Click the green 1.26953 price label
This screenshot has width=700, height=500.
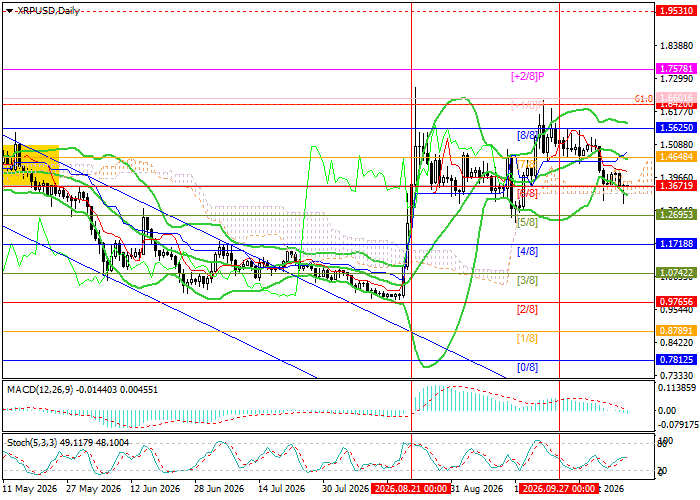coord(676,215)
